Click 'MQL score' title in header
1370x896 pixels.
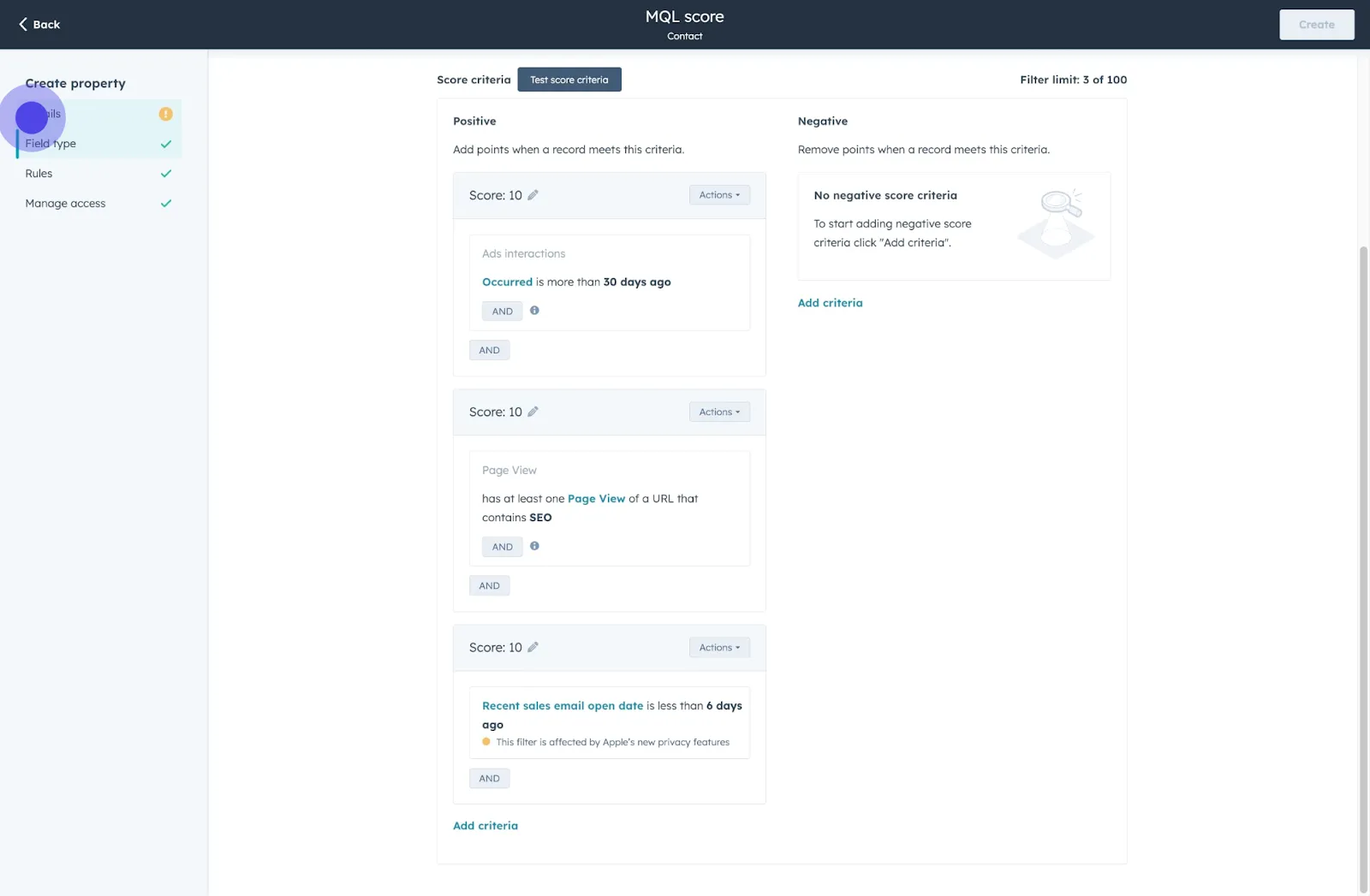pos(685,16)
